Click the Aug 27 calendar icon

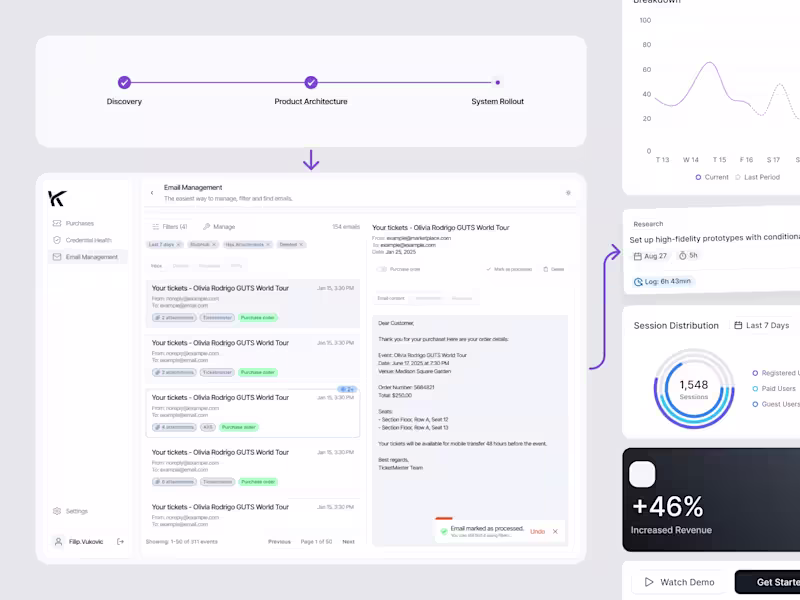637,256
